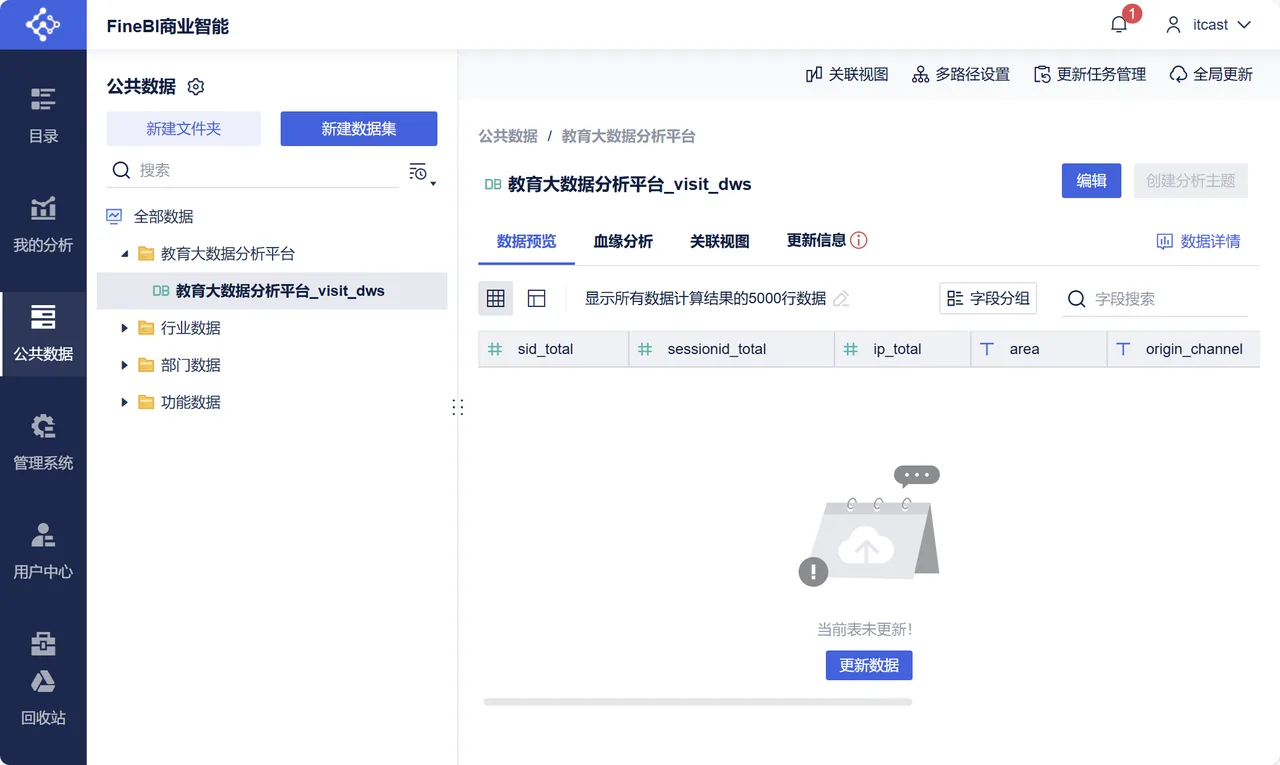Click the edit pencil beside 5000行数据

pos(841,299)
